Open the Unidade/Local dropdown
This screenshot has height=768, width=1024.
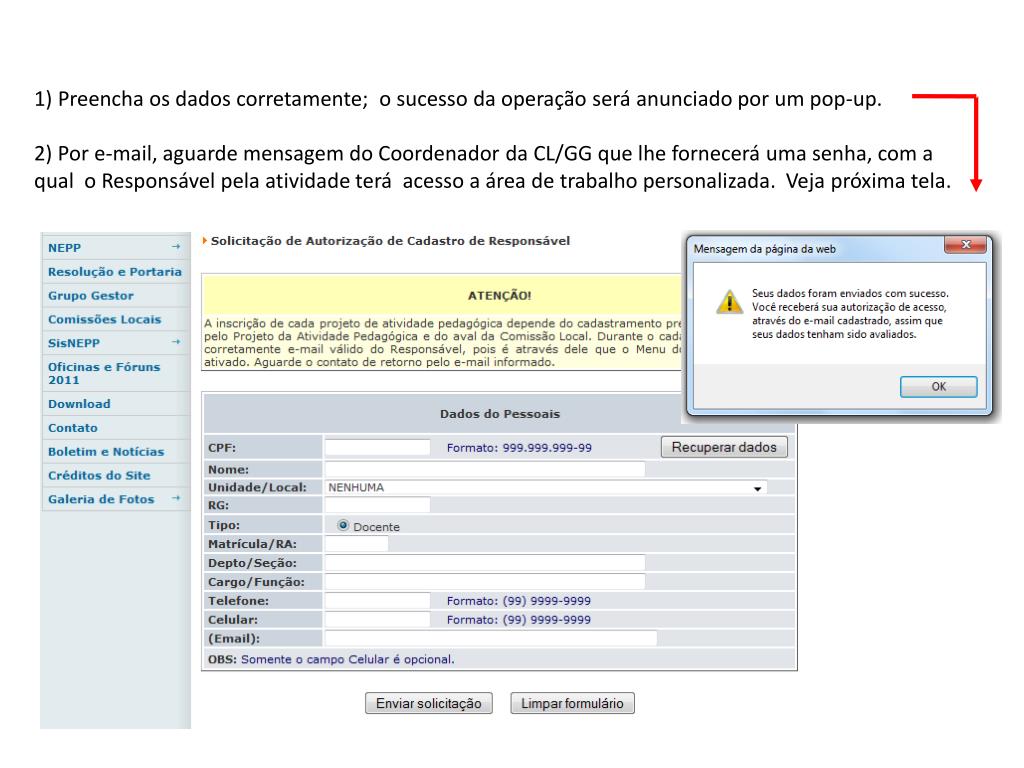(x=546, y=488)
